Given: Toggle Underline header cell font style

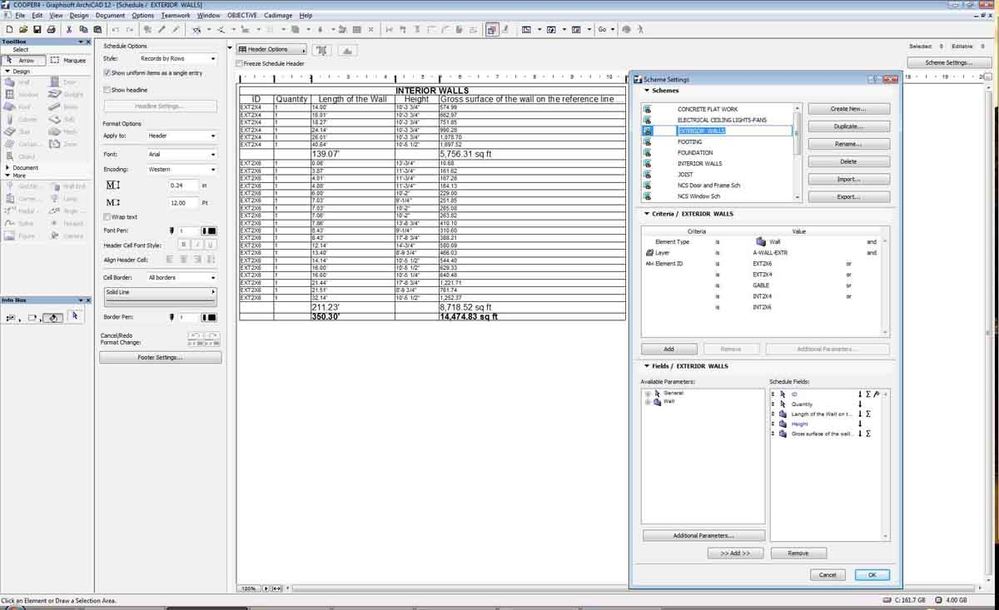Looking at the screenshot, I should (x=210, y=245).
